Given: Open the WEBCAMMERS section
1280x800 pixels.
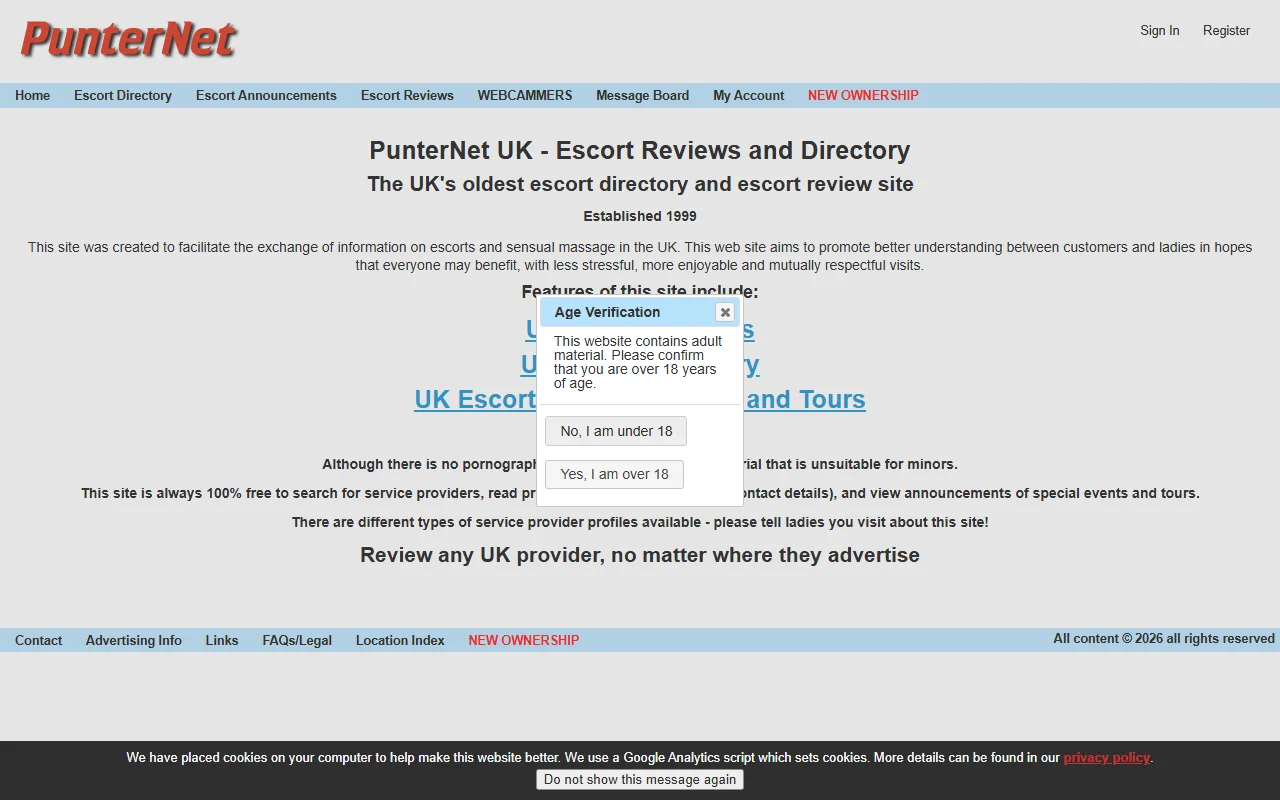Looking at the screenshot, I should click(x=524, y=95).
